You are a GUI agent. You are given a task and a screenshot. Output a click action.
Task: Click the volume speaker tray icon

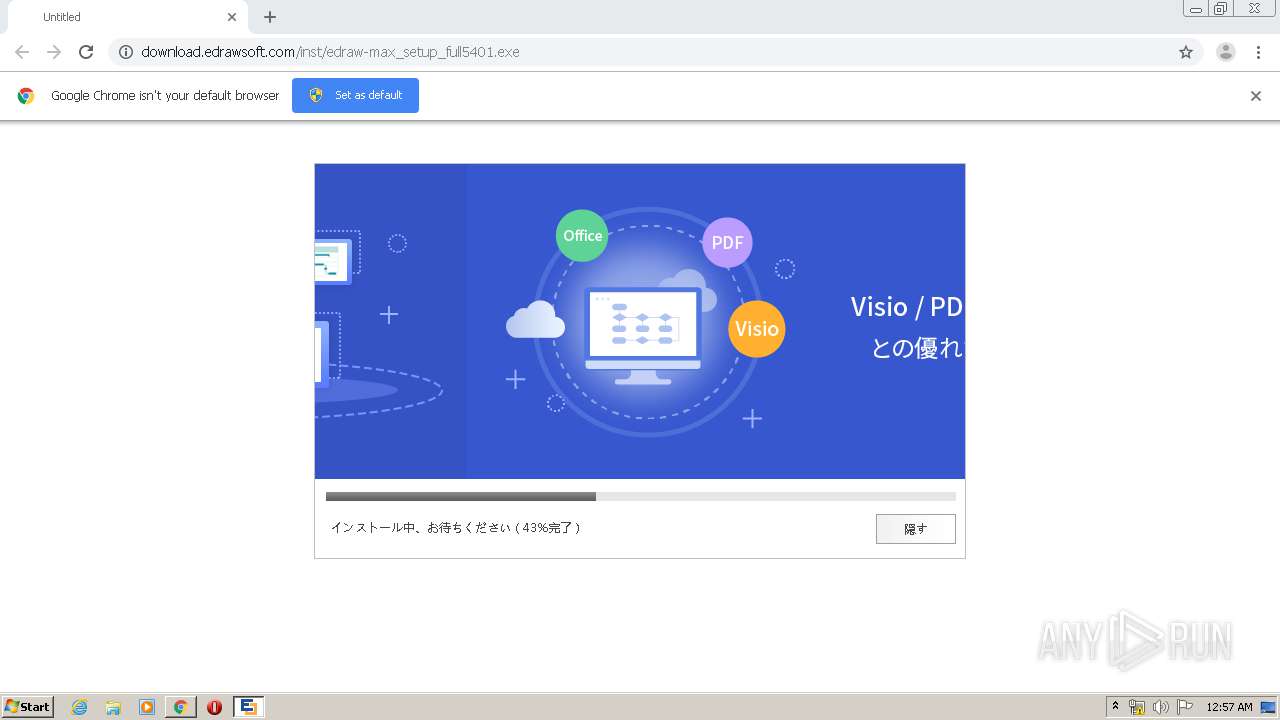coord(1161,707)
